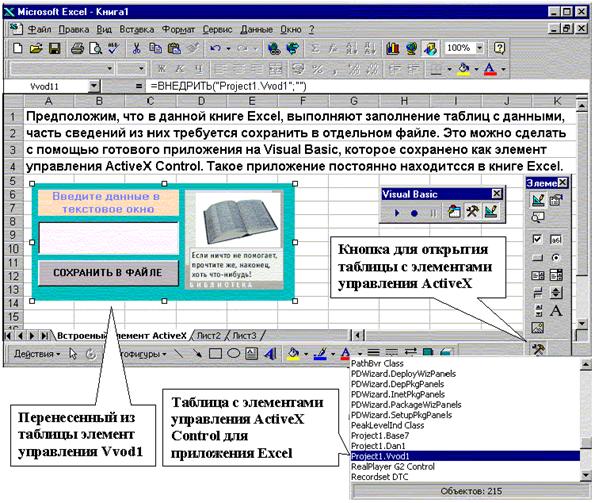Click the Web toolbar icon
The height and width of the screenshot is (503, 595).
293,48
